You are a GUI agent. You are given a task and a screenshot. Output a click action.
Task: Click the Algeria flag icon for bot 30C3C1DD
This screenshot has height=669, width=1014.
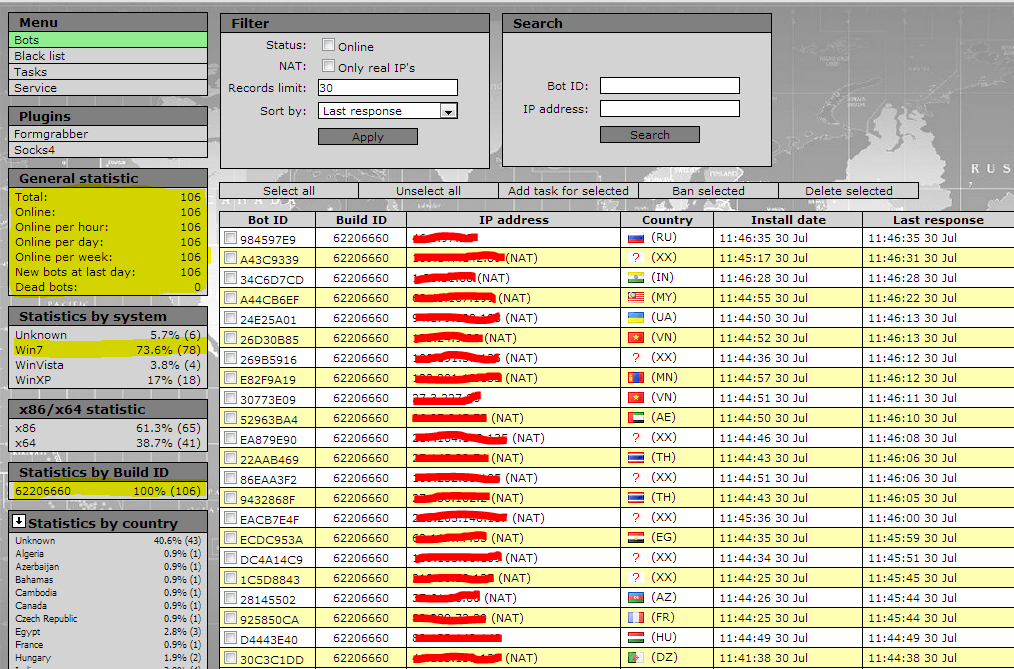point(636,659)
